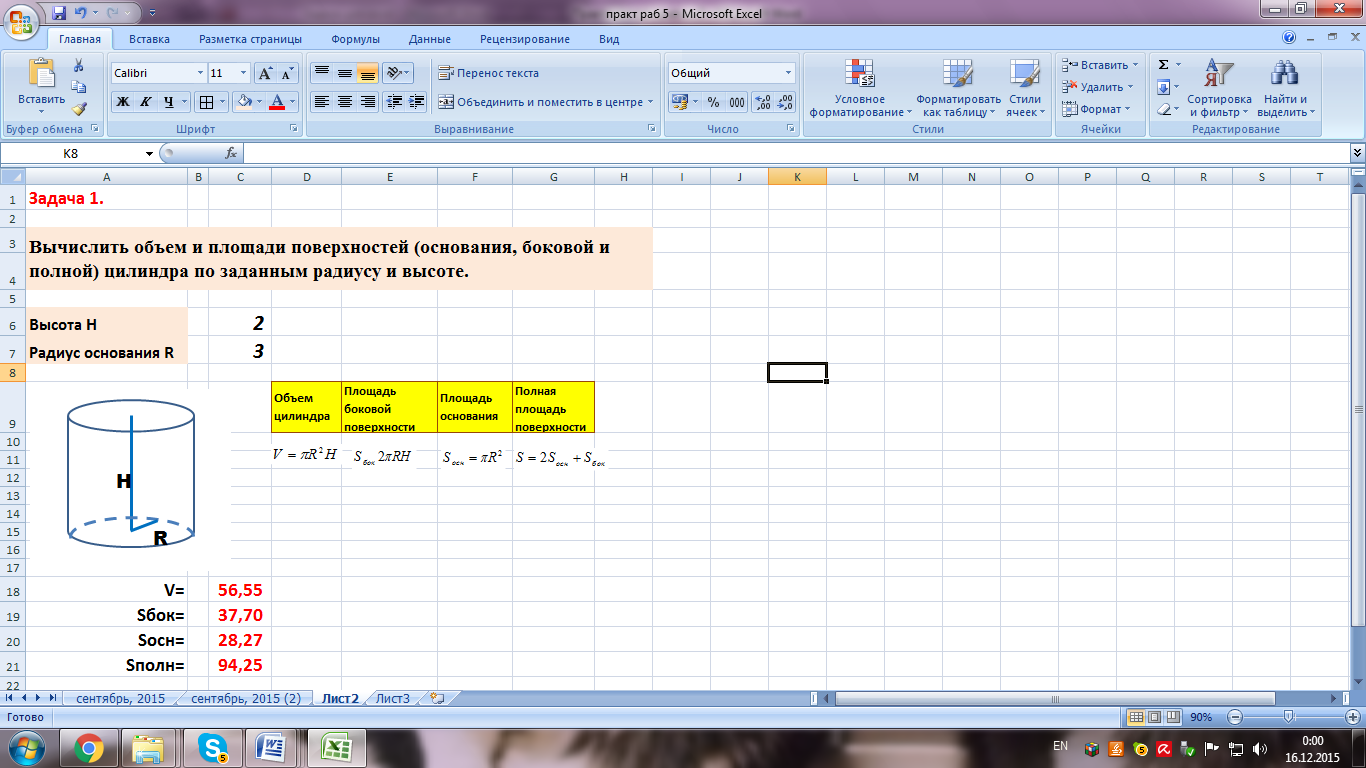The height and width of the screenshot is (768, 1366).
Task: Open the font size dropdown
Action: [x=243, y=73]
